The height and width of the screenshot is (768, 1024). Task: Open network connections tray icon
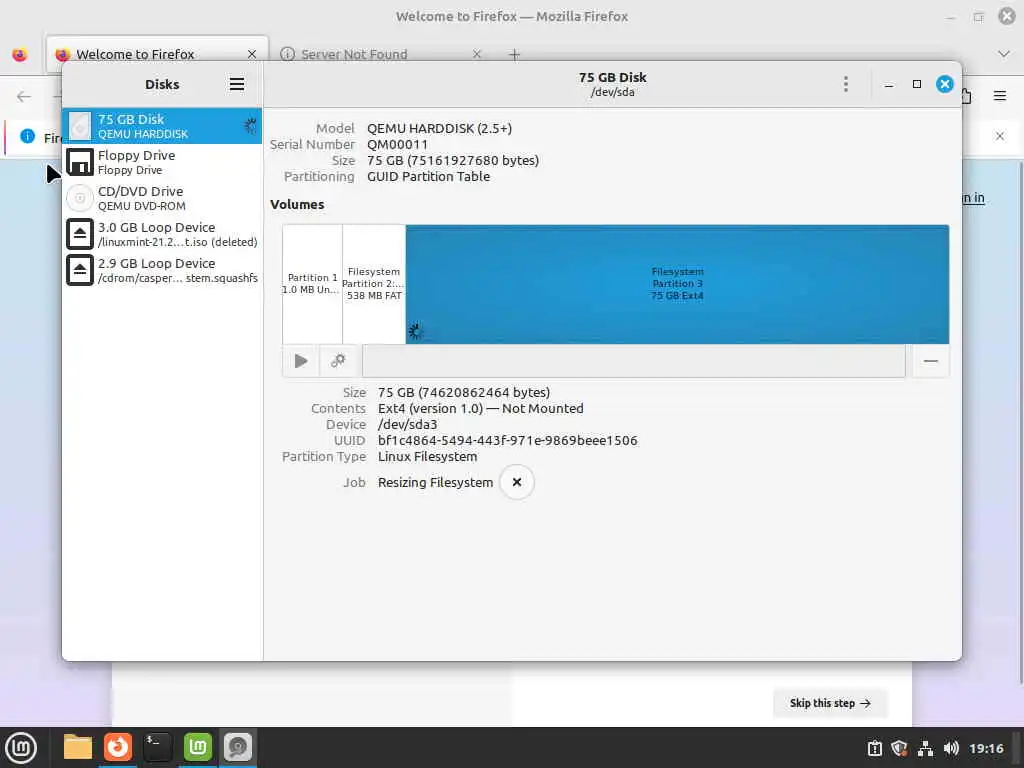tap(925, 748)
